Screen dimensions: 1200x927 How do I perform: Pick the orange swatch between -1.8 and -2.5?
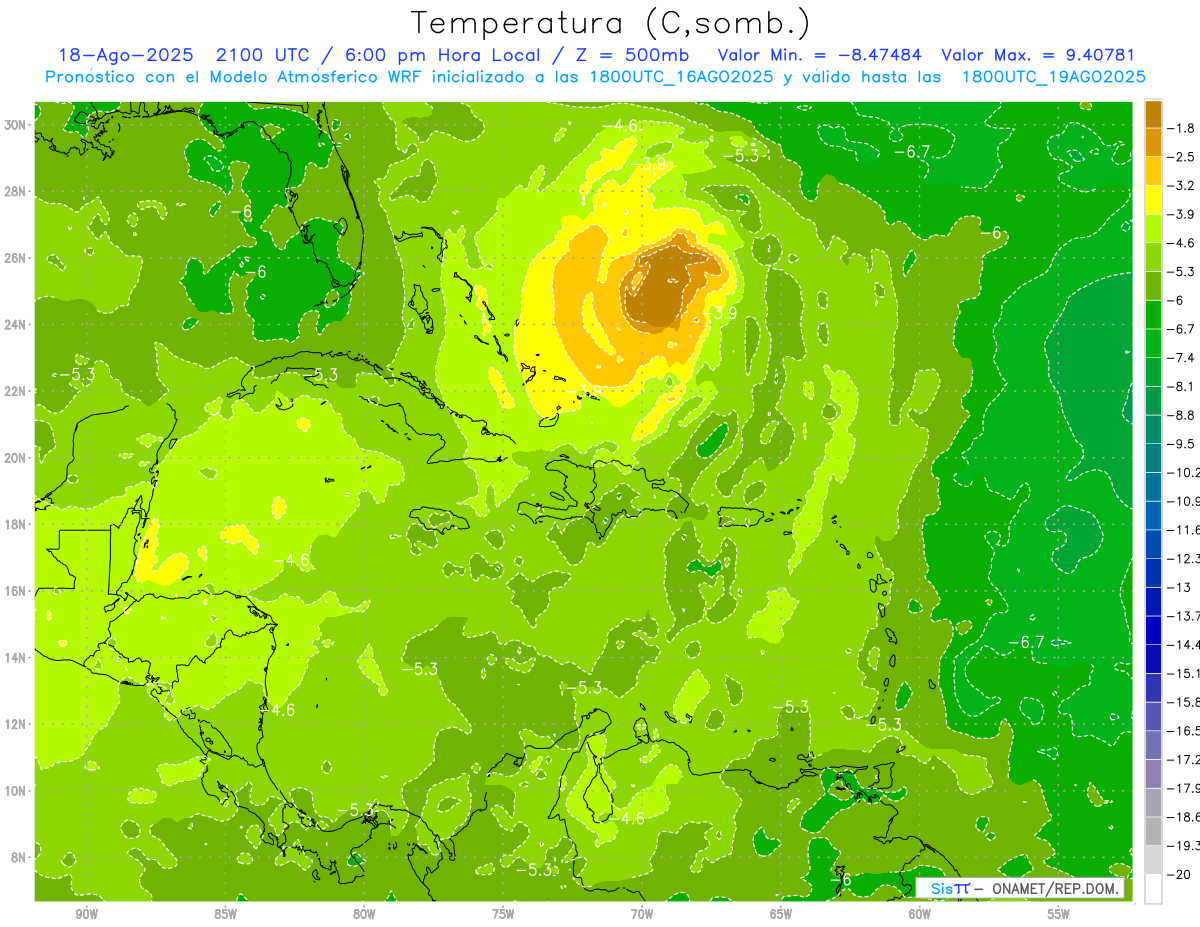(1153, 142)
